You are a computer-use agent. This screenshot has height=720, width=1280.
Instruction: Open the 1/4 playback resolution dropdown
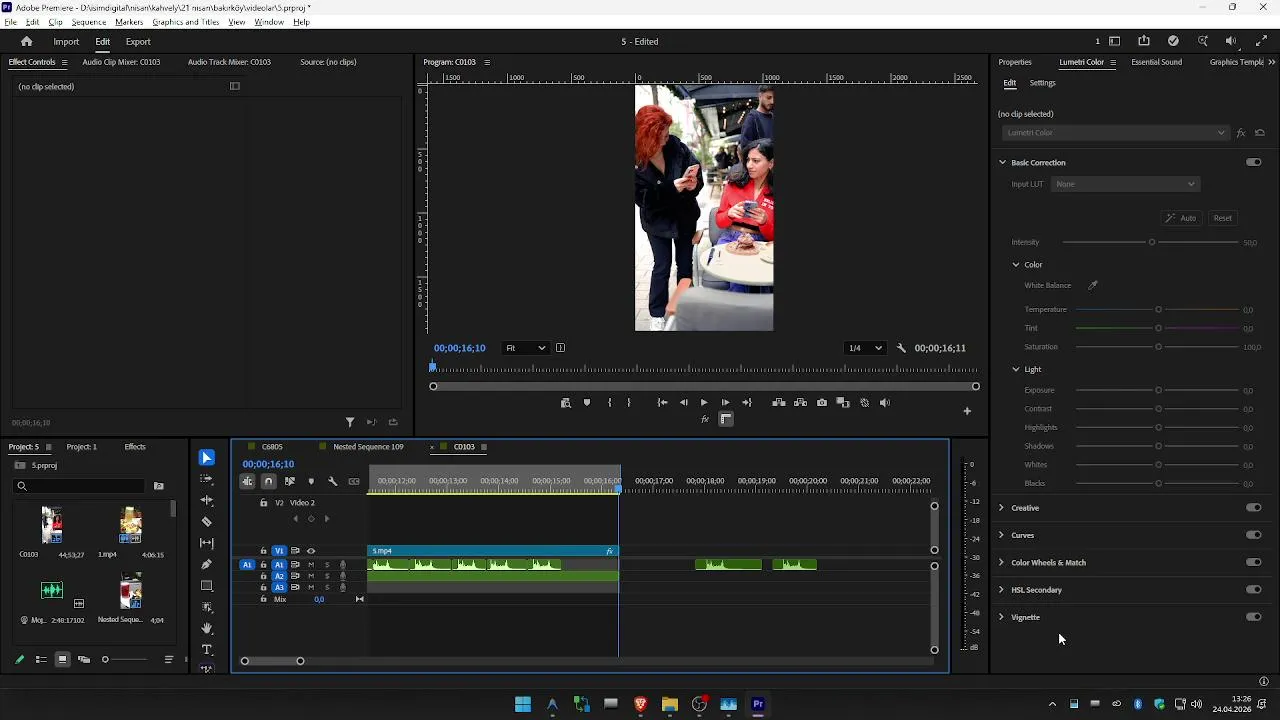pos(865,348)
